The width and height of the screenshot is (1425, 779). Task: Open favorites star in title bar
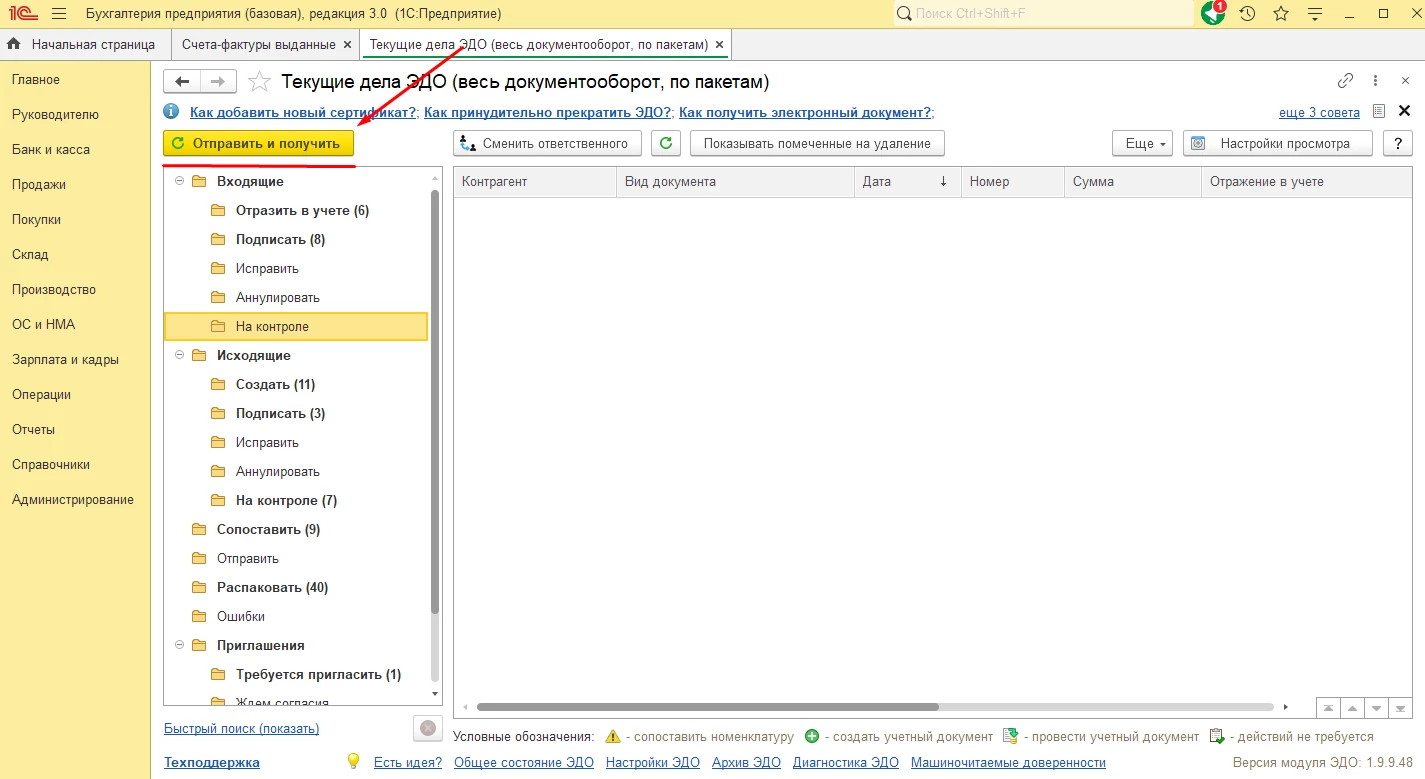(1281, 14)
